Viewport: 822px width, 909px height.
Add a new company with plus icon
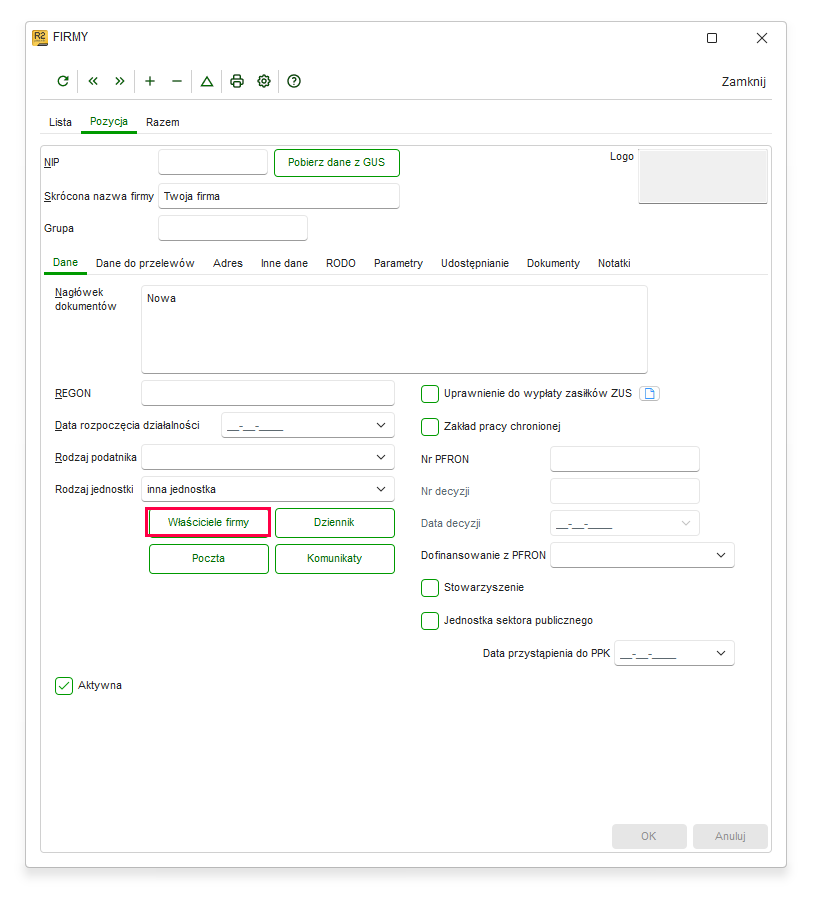coord(150,81)
